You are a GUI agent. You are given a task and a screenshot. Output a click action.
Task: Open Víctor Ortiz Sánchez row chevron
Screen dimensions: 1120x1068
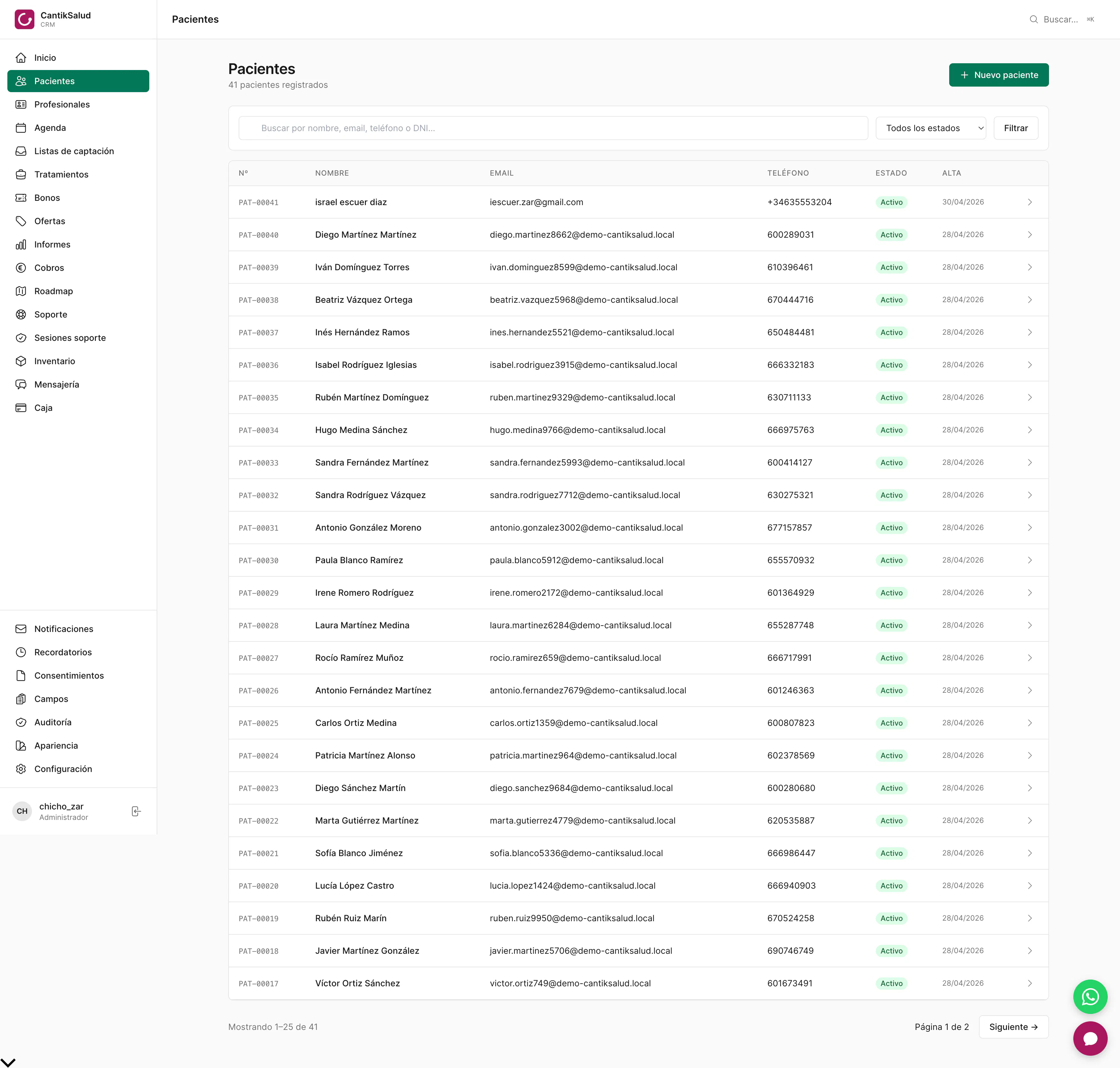(1029, 983)
